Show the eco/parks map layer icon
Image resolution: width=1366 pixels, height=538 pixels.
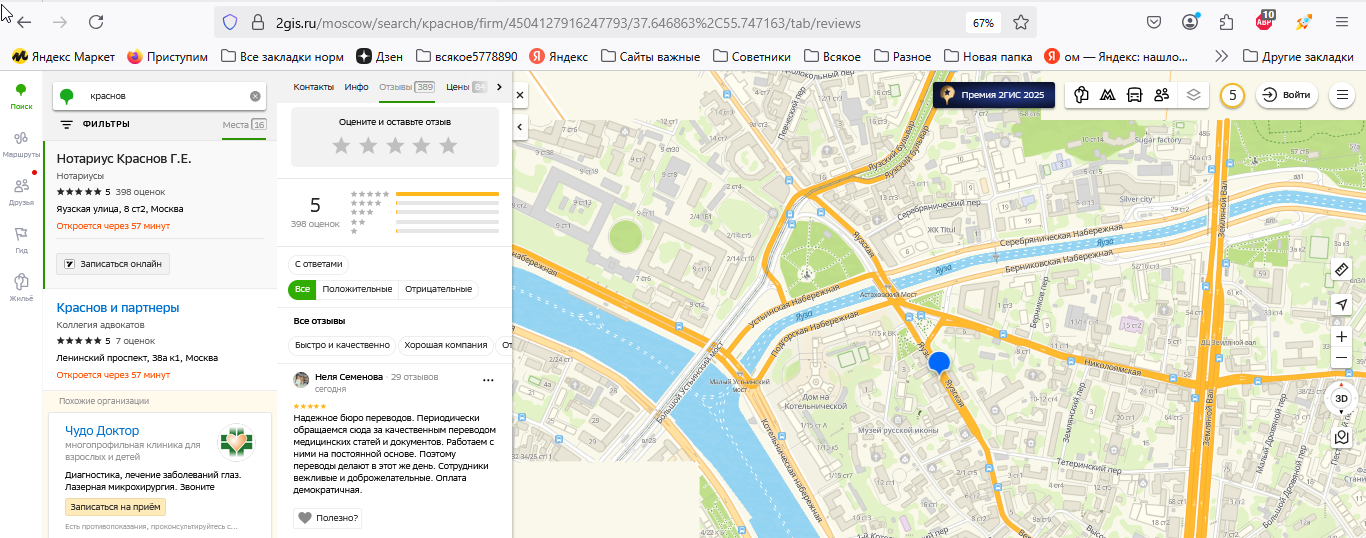pyautogui.click(x=1081, y=95)
